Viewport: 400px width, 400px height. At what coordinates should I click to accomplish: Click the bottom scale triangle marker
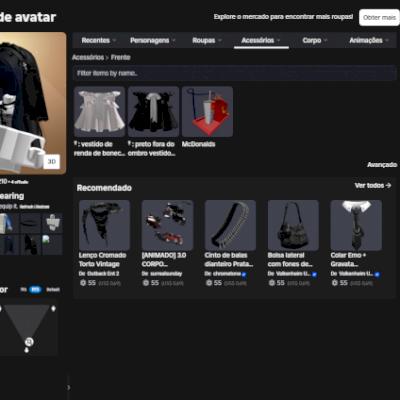pos(27,350)
